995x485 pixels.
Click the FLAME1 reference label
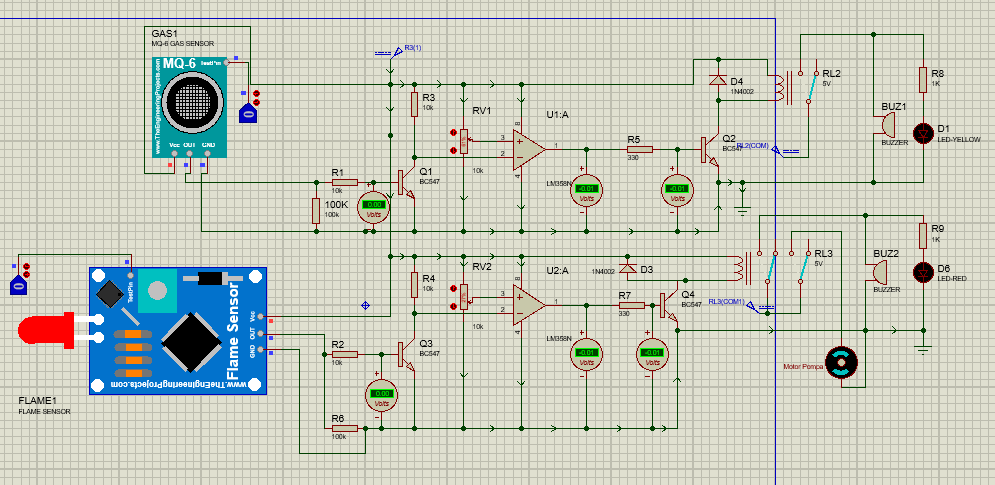click(x=38, y=401)
